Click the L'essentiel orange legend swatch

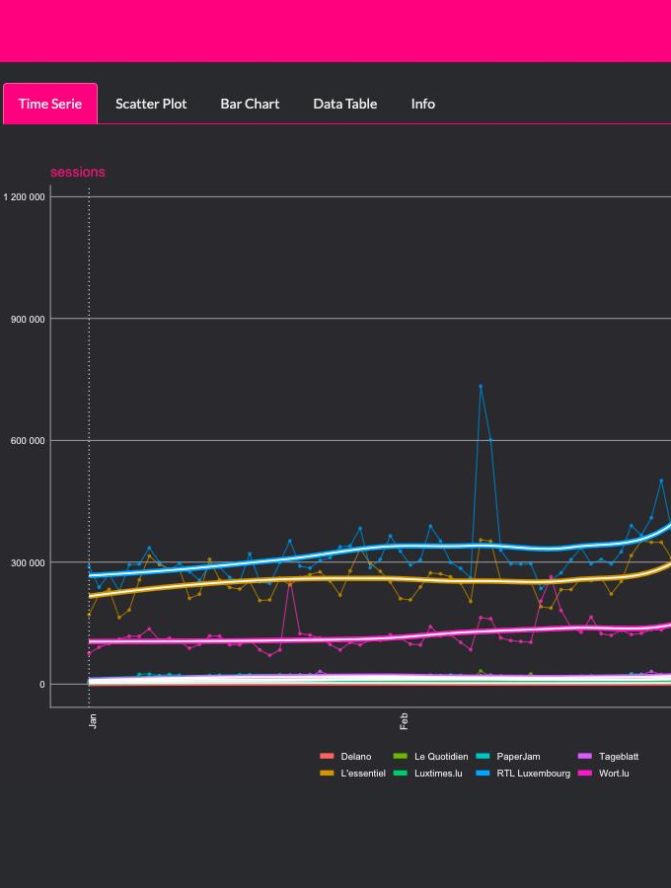tap(326, 774)
